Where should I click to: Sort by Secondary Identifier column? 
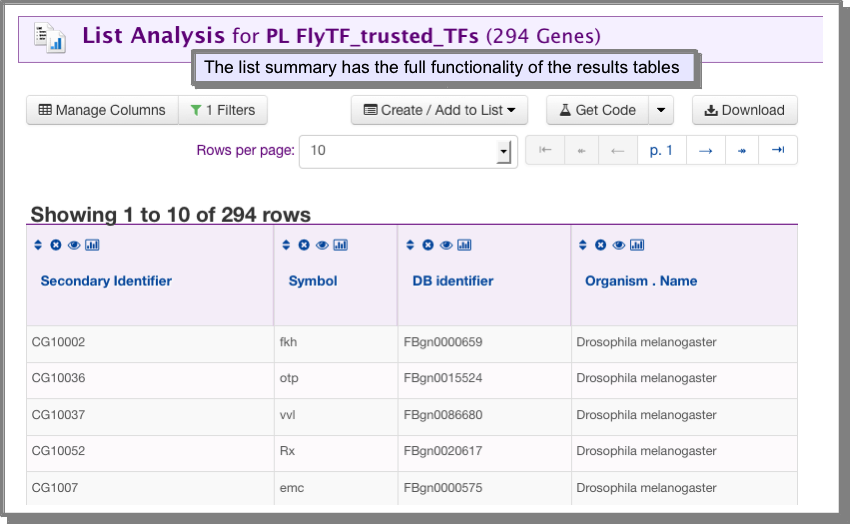38,245
